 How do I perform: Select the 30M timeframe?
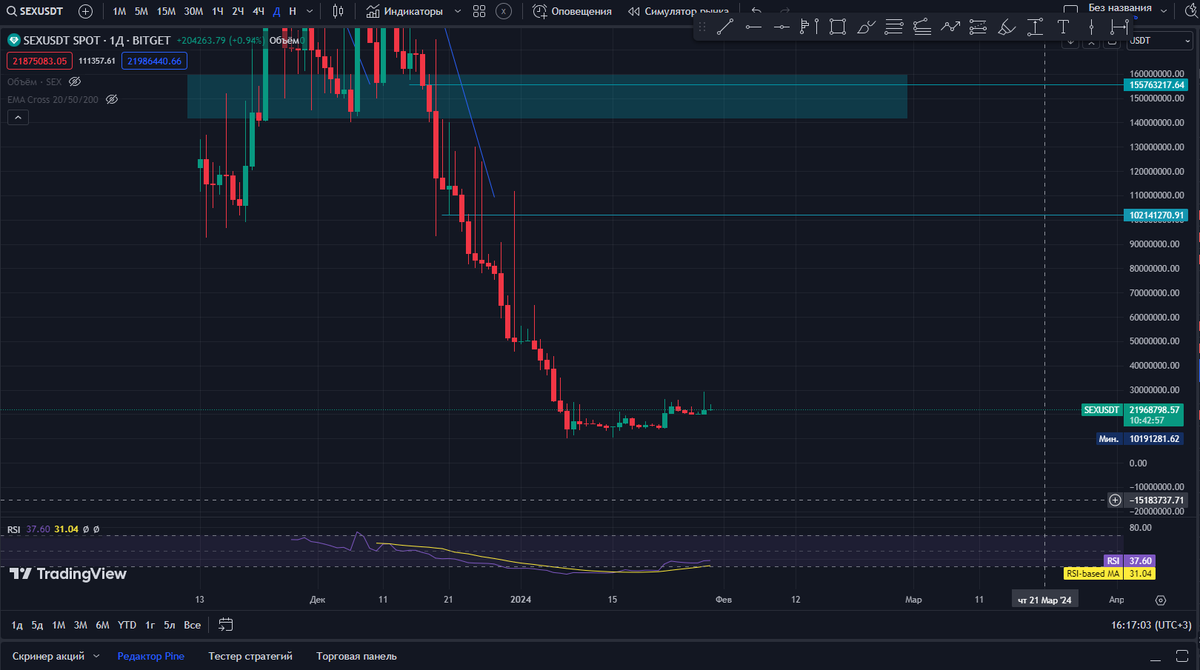(193, 11)
